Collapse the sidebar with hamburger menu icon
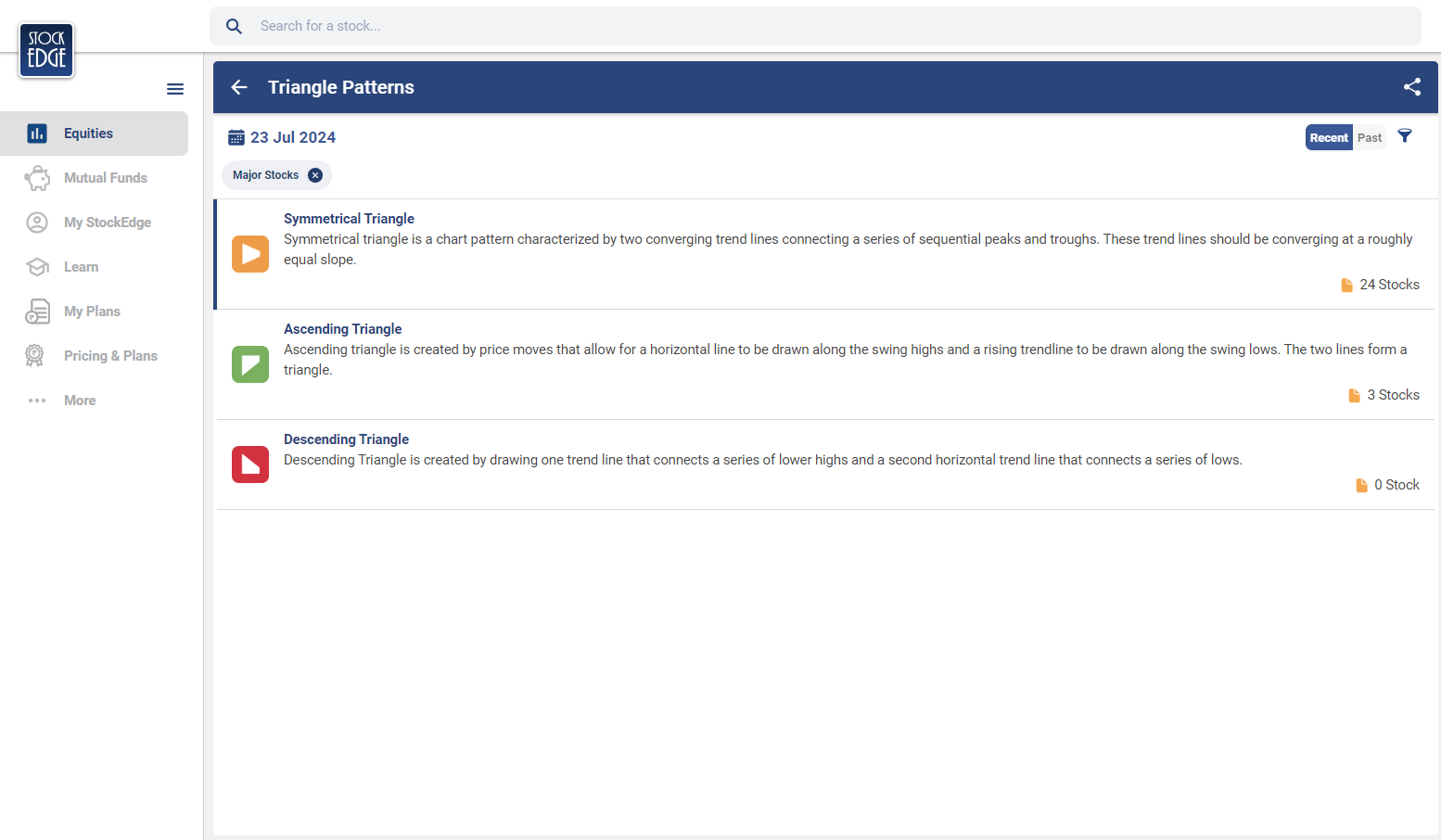 175,89
